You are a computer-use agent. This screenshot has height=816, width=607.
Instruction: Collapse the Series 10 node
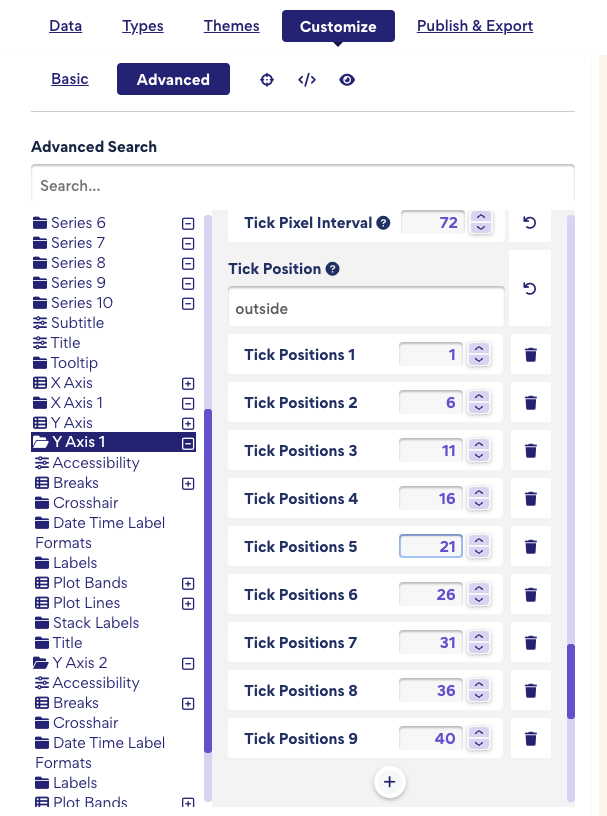(x=188, y=303)
